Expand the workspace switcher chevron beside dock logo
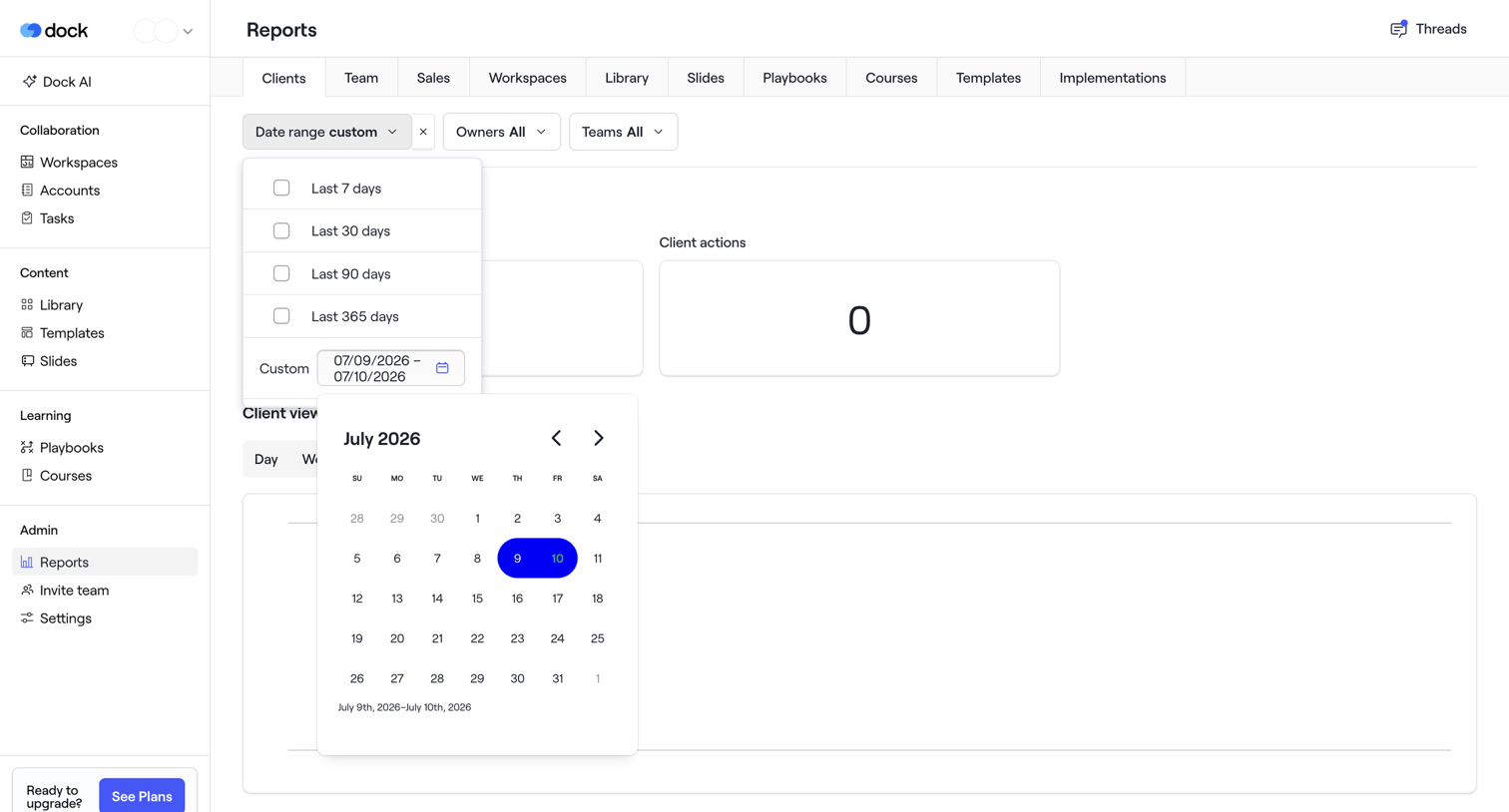The image size is (1509, 812). 188,31
